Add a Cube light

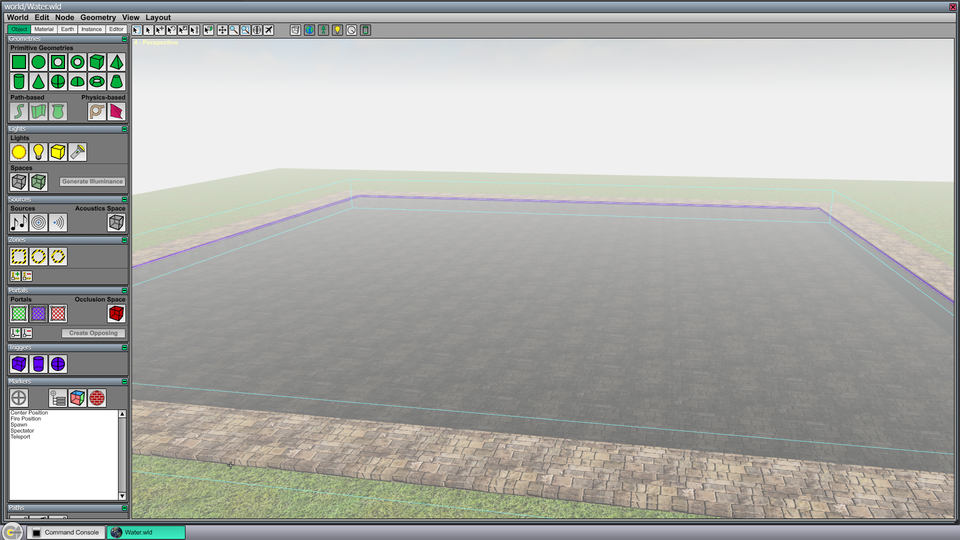[58, 152]
